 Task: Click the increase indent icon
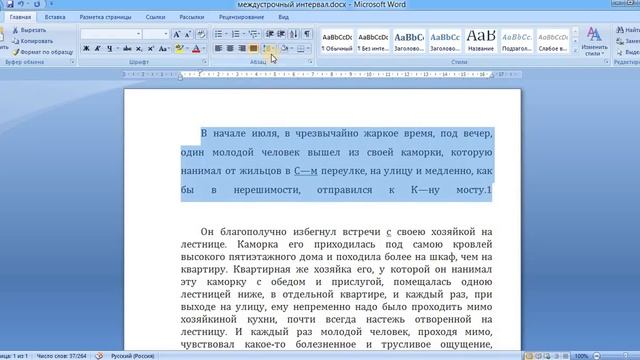point(281,34)
